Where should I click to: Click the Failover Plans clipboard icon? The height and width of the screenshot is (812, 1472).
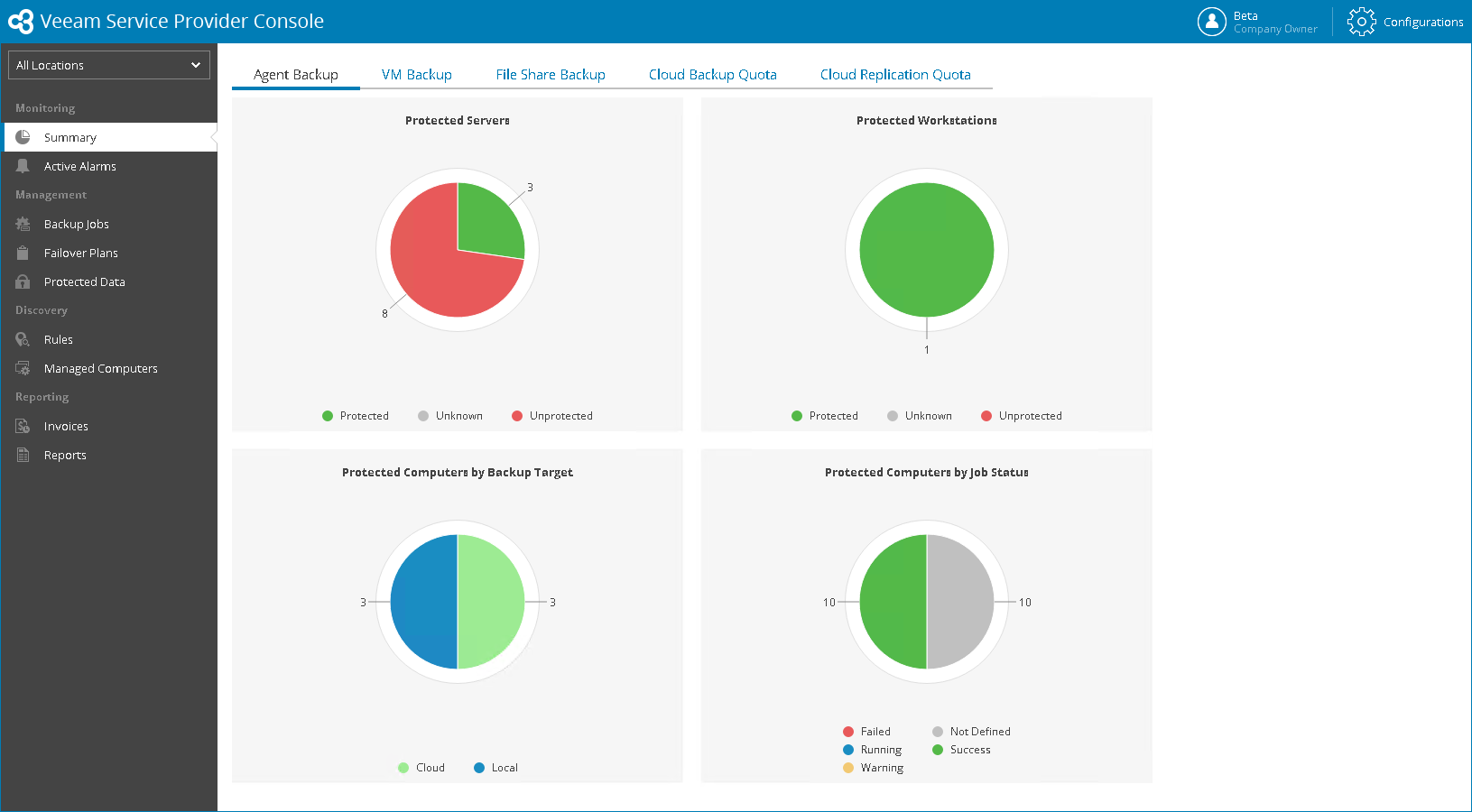(23, 253)
